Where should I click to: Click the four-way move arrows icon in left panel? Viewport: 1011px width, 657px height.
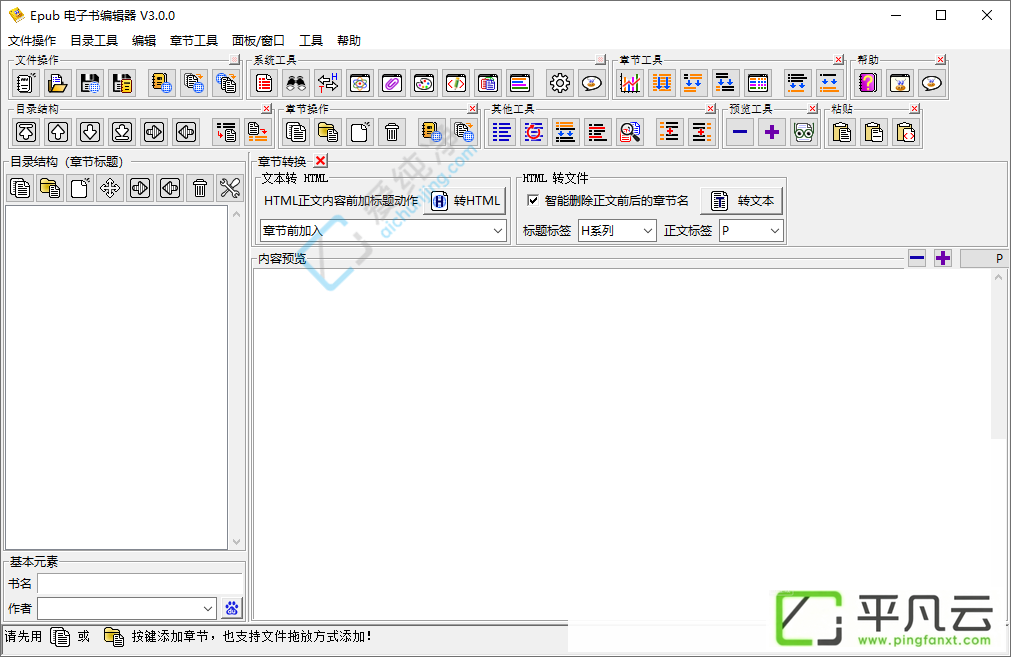coord(110,188)
